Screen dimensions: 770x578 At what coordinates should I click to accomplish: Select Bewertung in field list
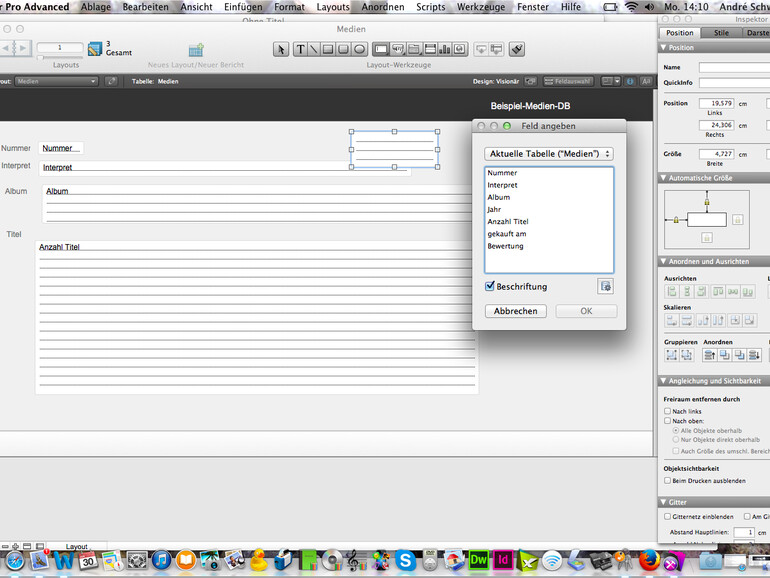coord(549,246)
